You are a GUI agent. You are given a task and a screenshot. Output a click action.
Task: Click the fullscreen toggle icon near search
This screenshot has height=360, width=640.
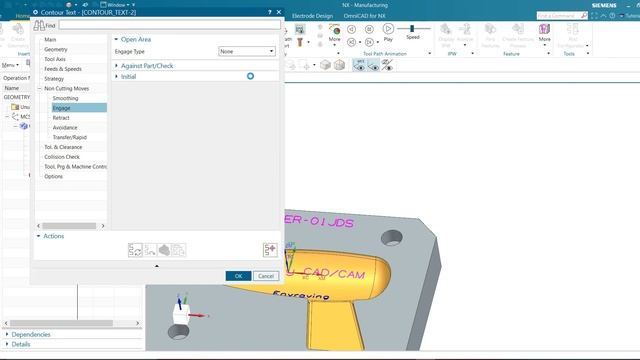click(x=594, y=16)
